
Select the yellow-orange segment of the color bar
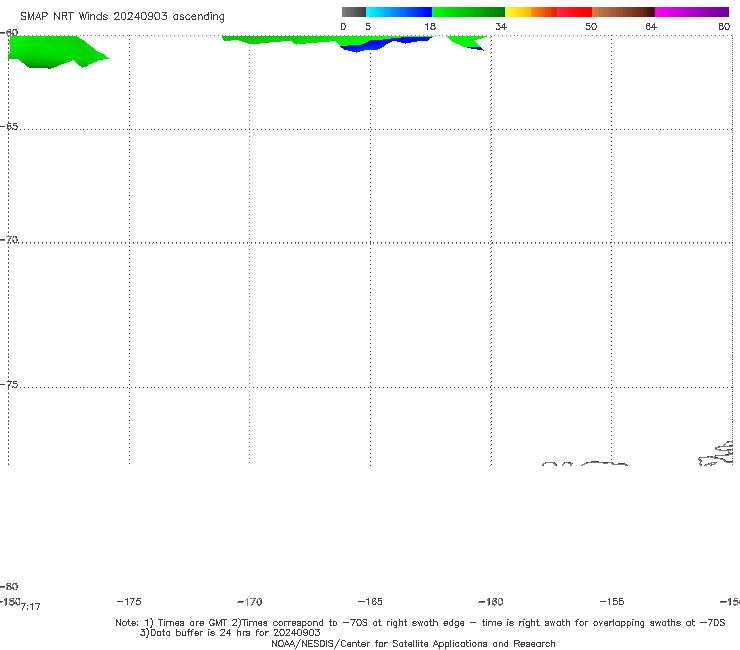pos(530,12)
